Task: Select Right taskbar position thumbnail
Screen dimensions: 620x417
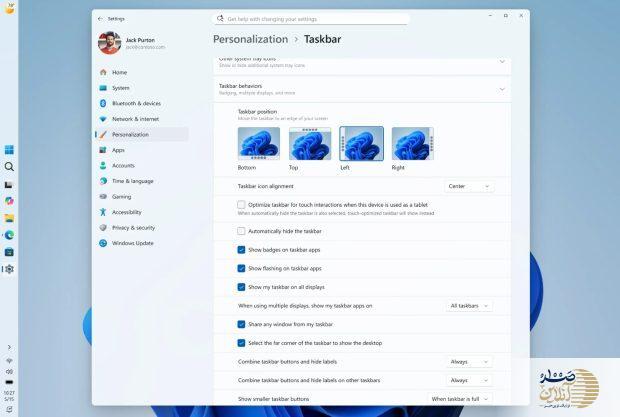Action: [x=412, y=143]
